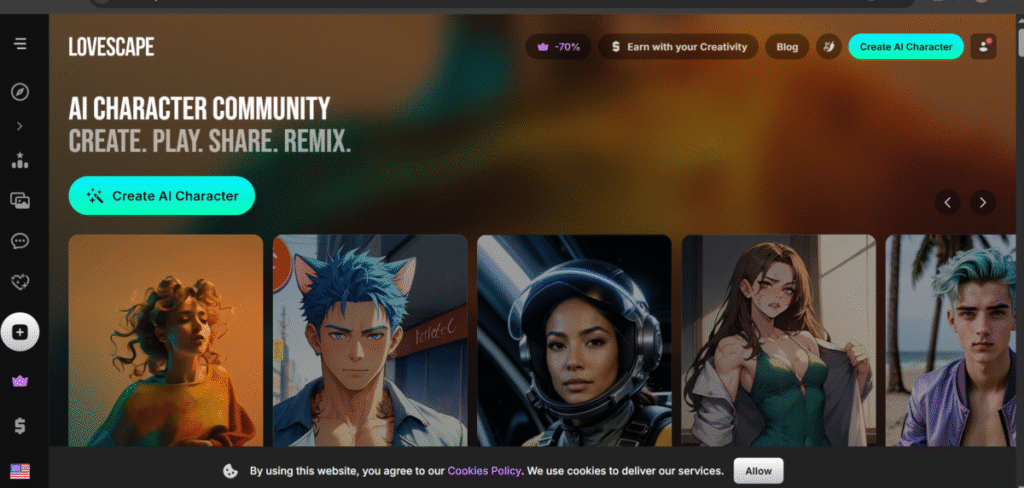This screenshot has height=488, width=1024.
Task: Go to the next carousel slide arrow
Action: click(x=983, y=202)
